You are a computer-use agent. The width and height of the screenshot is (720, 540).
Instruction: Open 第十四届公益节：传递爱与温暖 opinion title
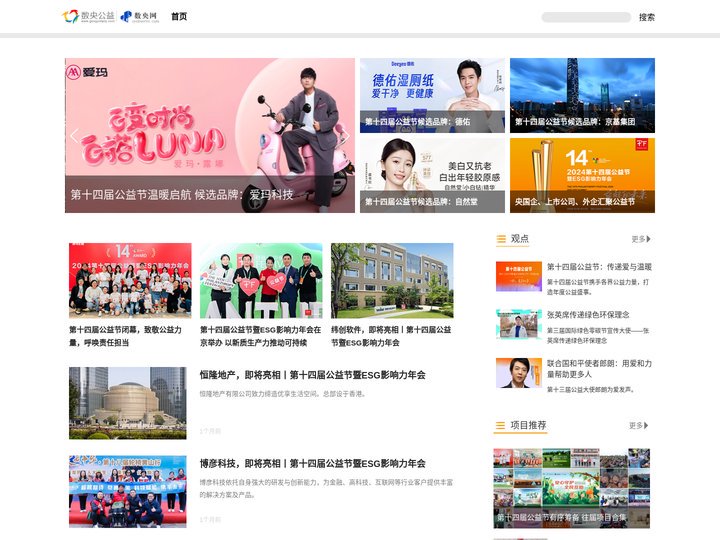click(x=599, y=267)
